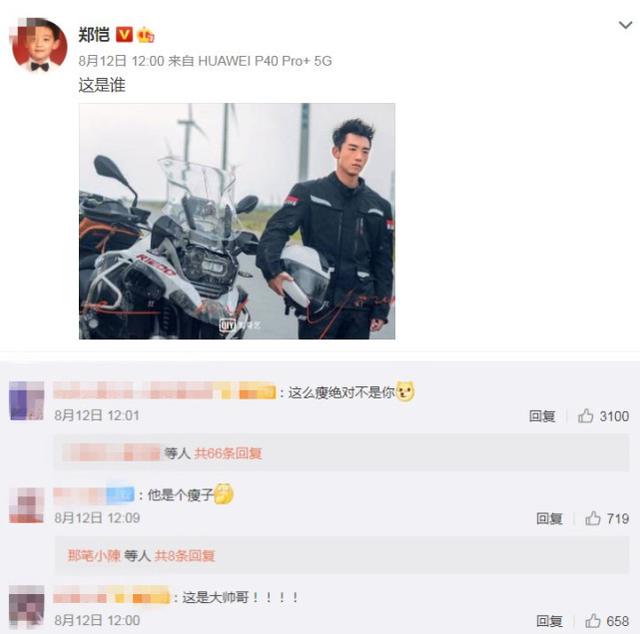Click the HUAWEI P40 Pro+ 5G source link

264,61
